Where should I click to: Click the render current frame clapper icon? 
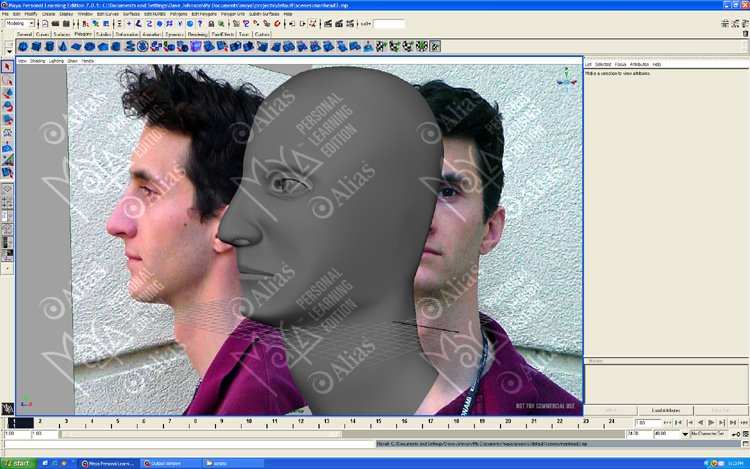pyautogui.click(x=328, y=23)
